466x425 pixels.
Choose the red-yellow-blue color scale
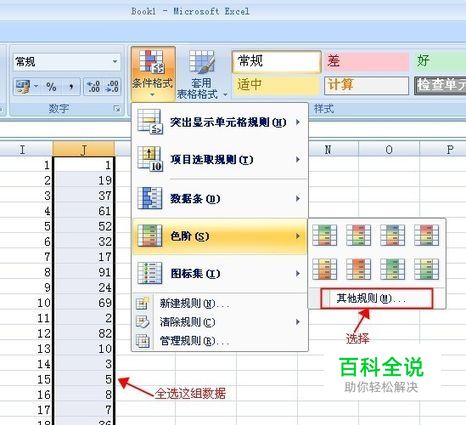tap(427, 235)
